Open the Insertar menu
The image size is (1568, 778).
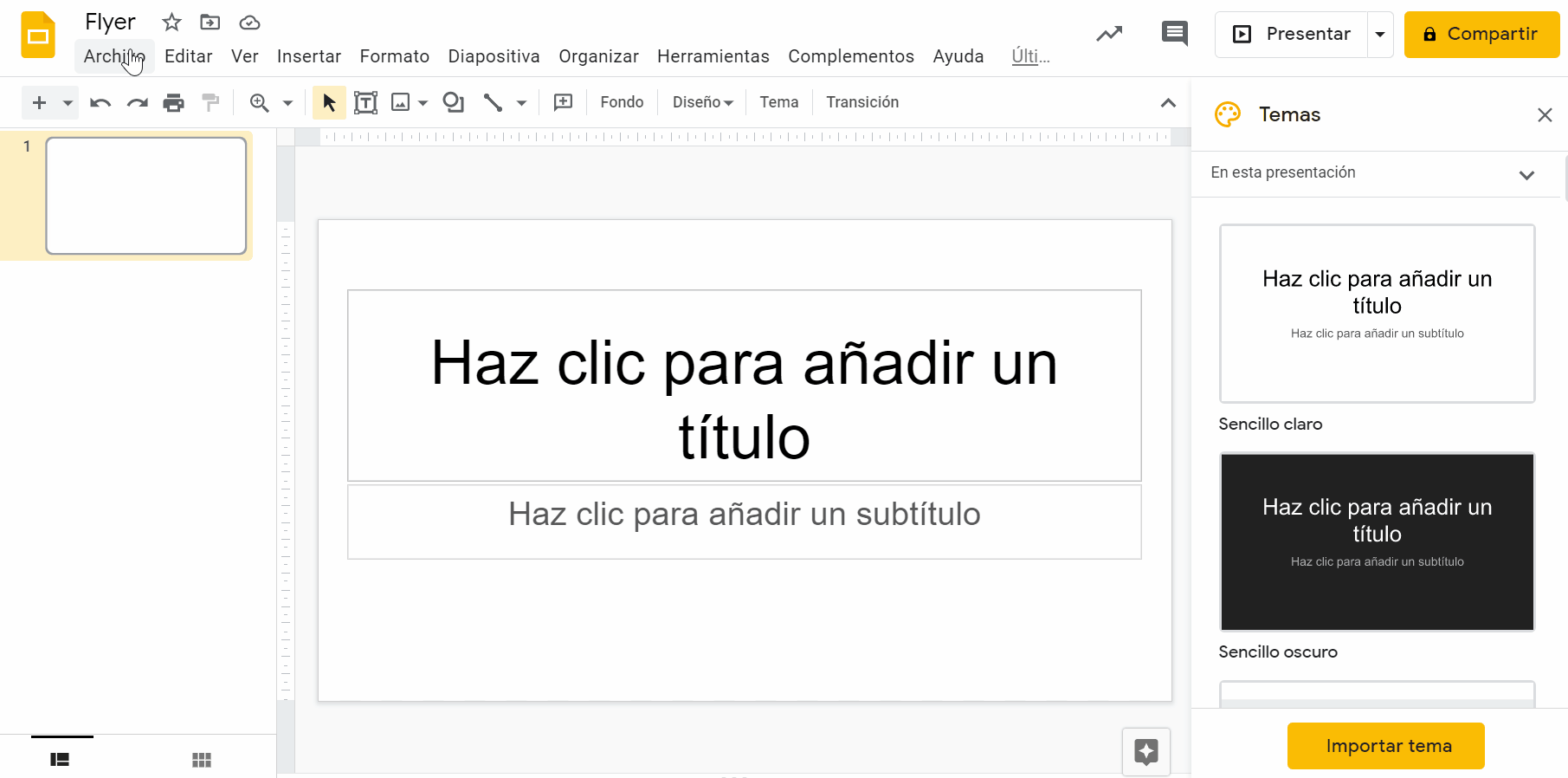point(309,56)
